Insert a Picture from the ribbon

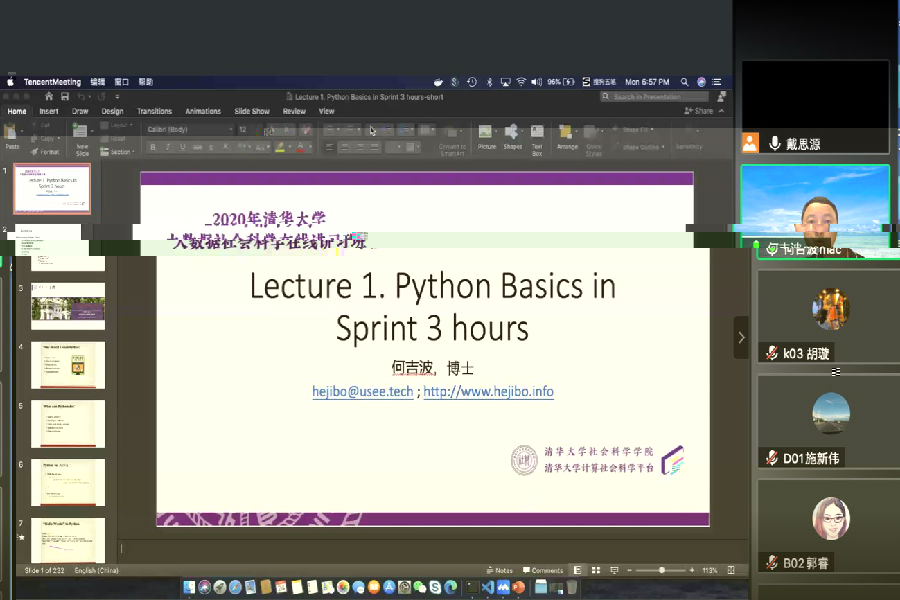point(486,132)
